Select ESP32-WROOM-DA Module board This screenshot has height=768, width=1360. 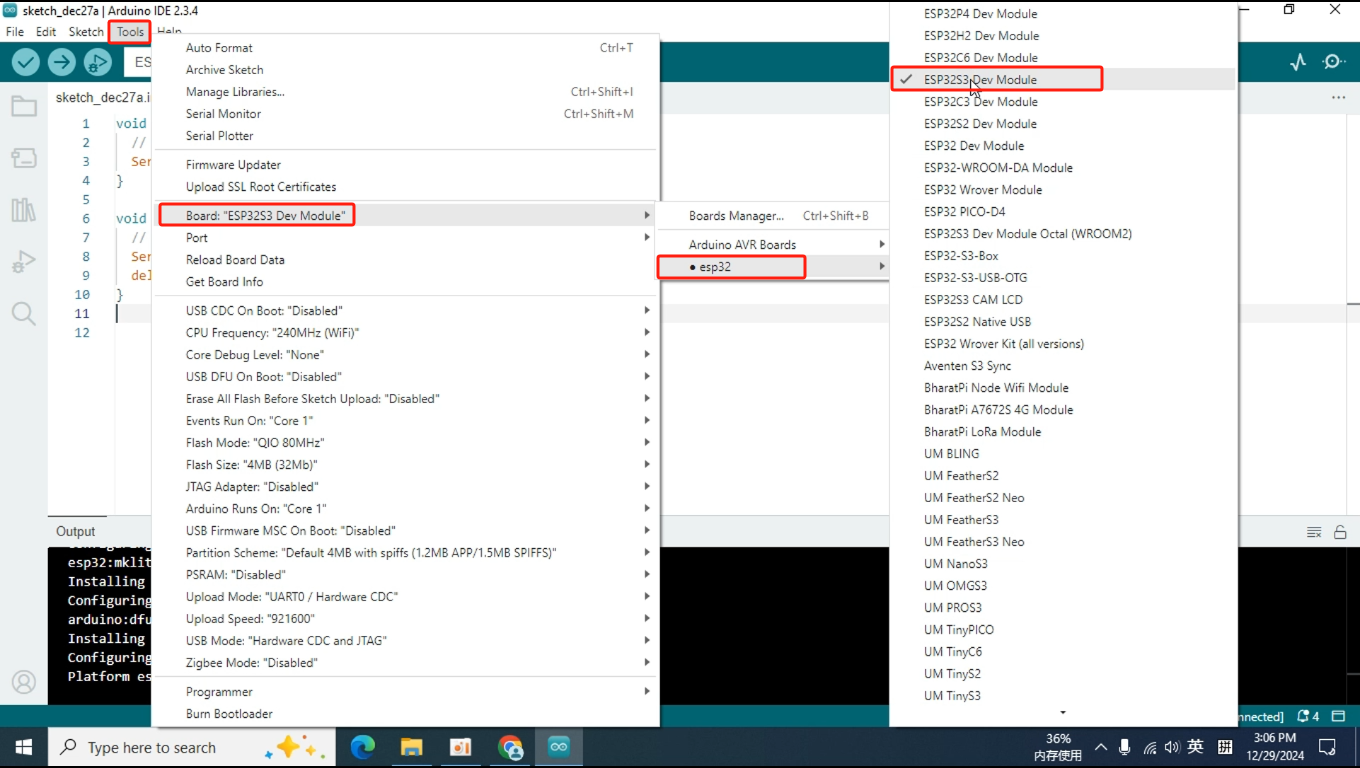1062,168
